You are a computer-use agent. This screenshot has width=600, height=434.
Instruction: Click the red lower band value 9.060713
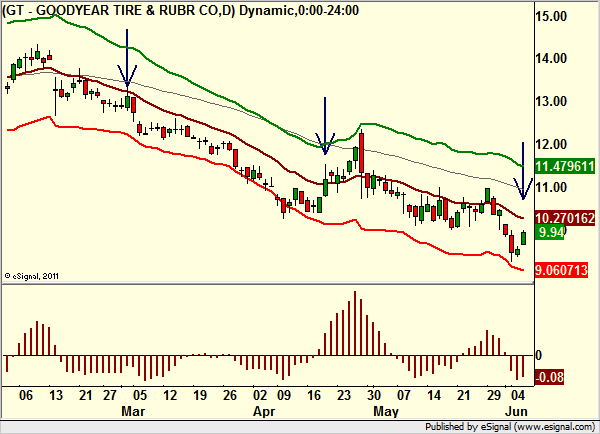(561, 270)
